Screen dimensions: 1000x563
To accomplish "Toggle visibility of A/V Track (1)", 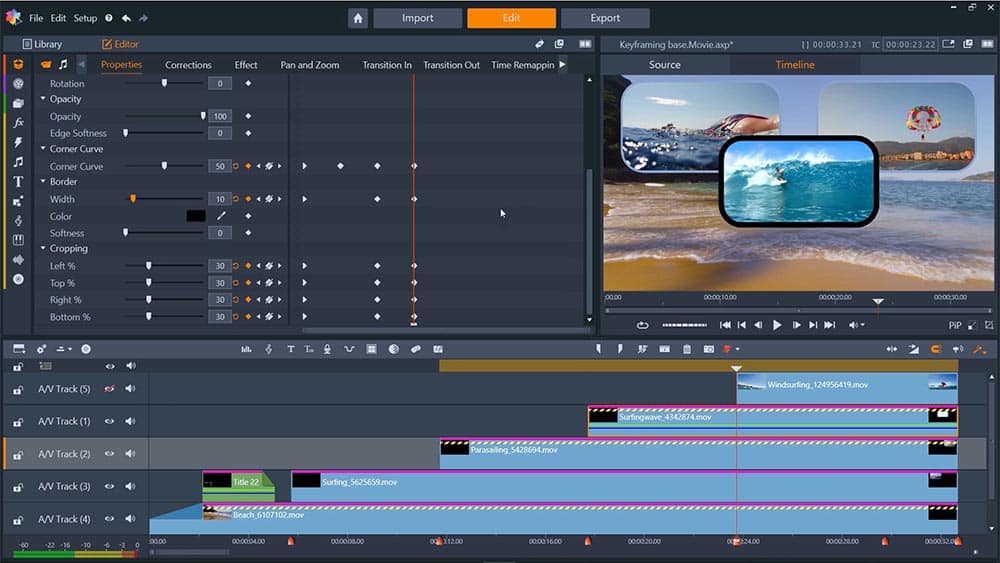I will click(x=110, y=421).
